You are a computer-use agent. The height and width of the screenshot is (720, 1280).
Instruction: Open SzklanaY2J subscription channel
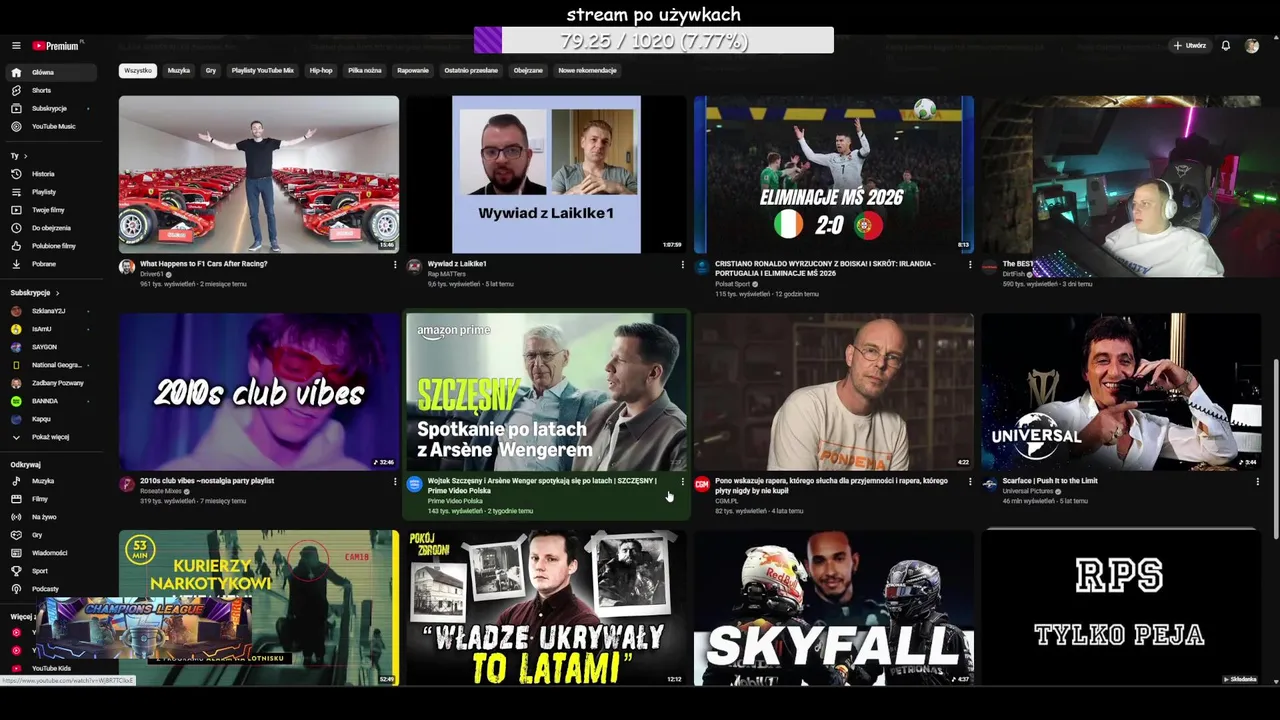point(50,311)
